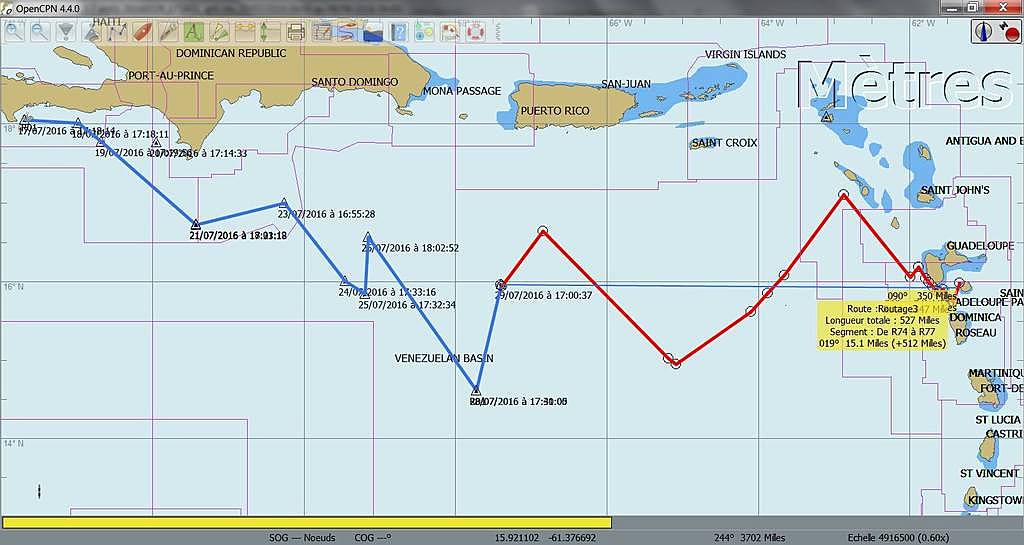Viewport: 1024px width, 545px height.
Task: Click '244° 3702 Miles' status field
Action: pyautogui.click(x=749, y=538)
